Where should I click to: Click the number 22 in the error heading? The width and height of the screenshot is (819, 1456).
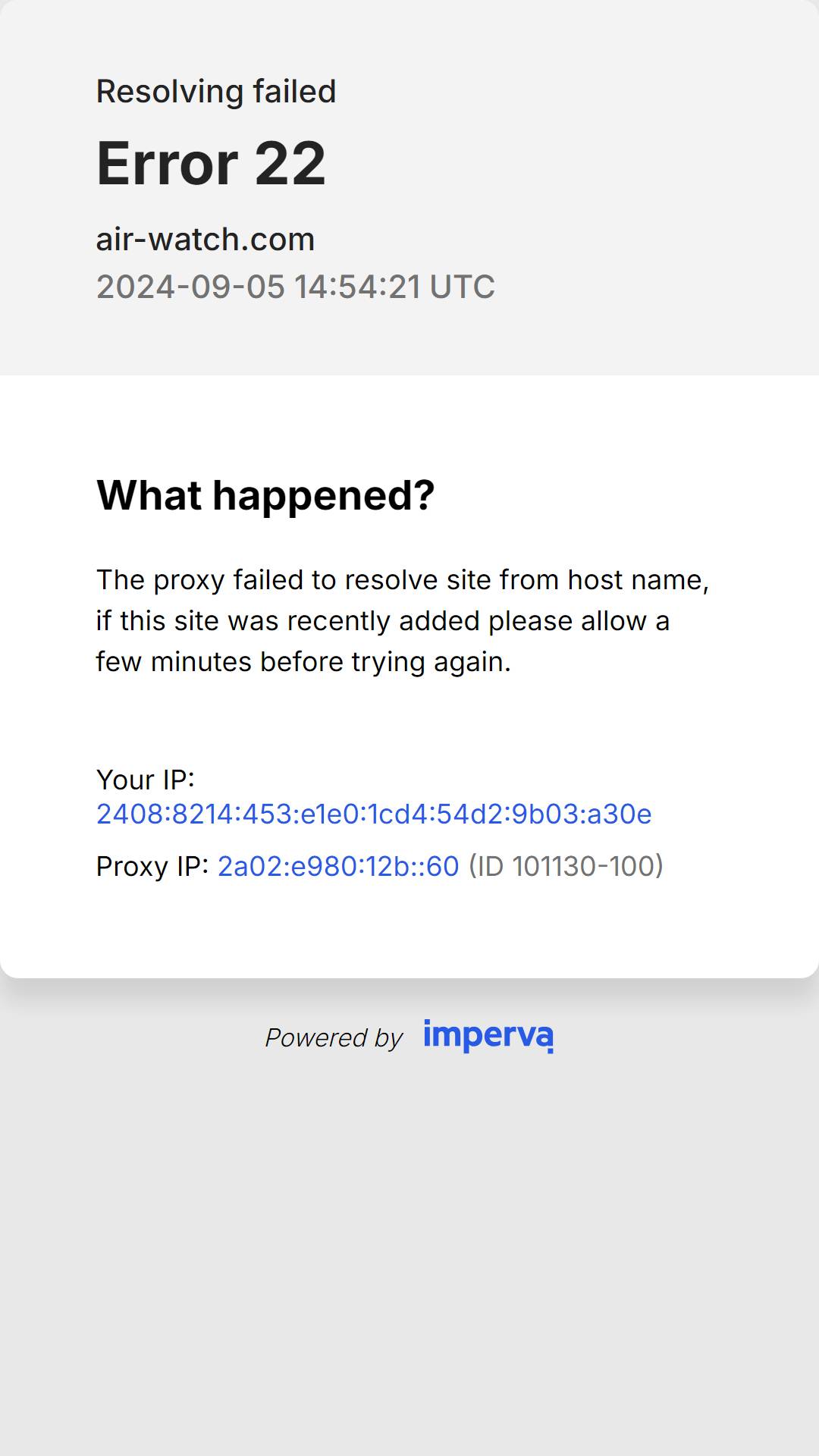click(290, 163)
